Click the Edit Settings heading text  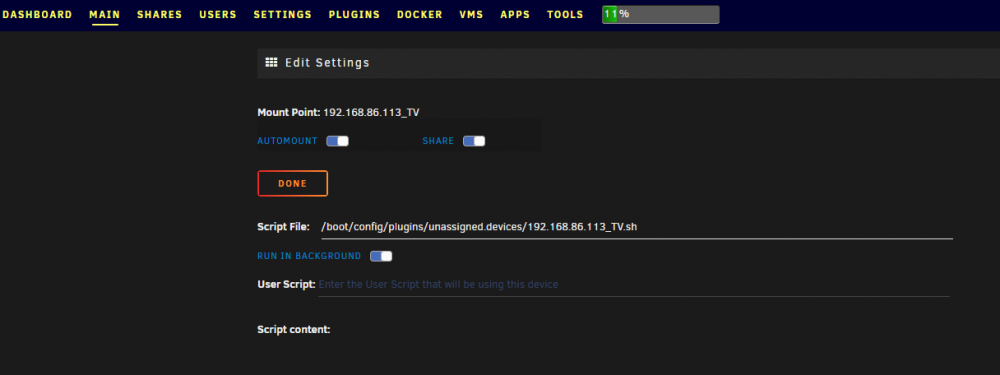327,62
